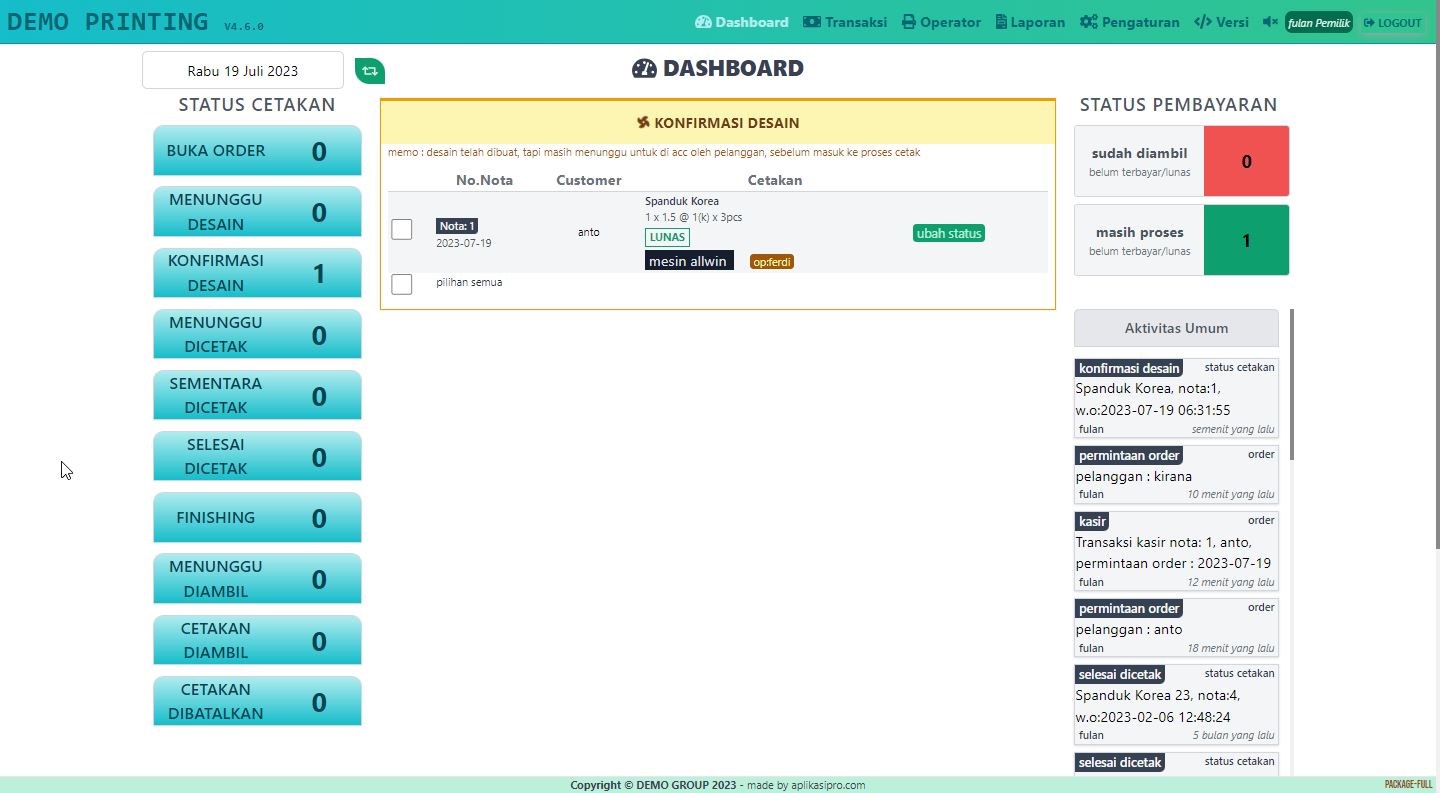Open Dashboard from the top navigation
The height and width of the screenshot is (793, 1440).
coord(741,22)
